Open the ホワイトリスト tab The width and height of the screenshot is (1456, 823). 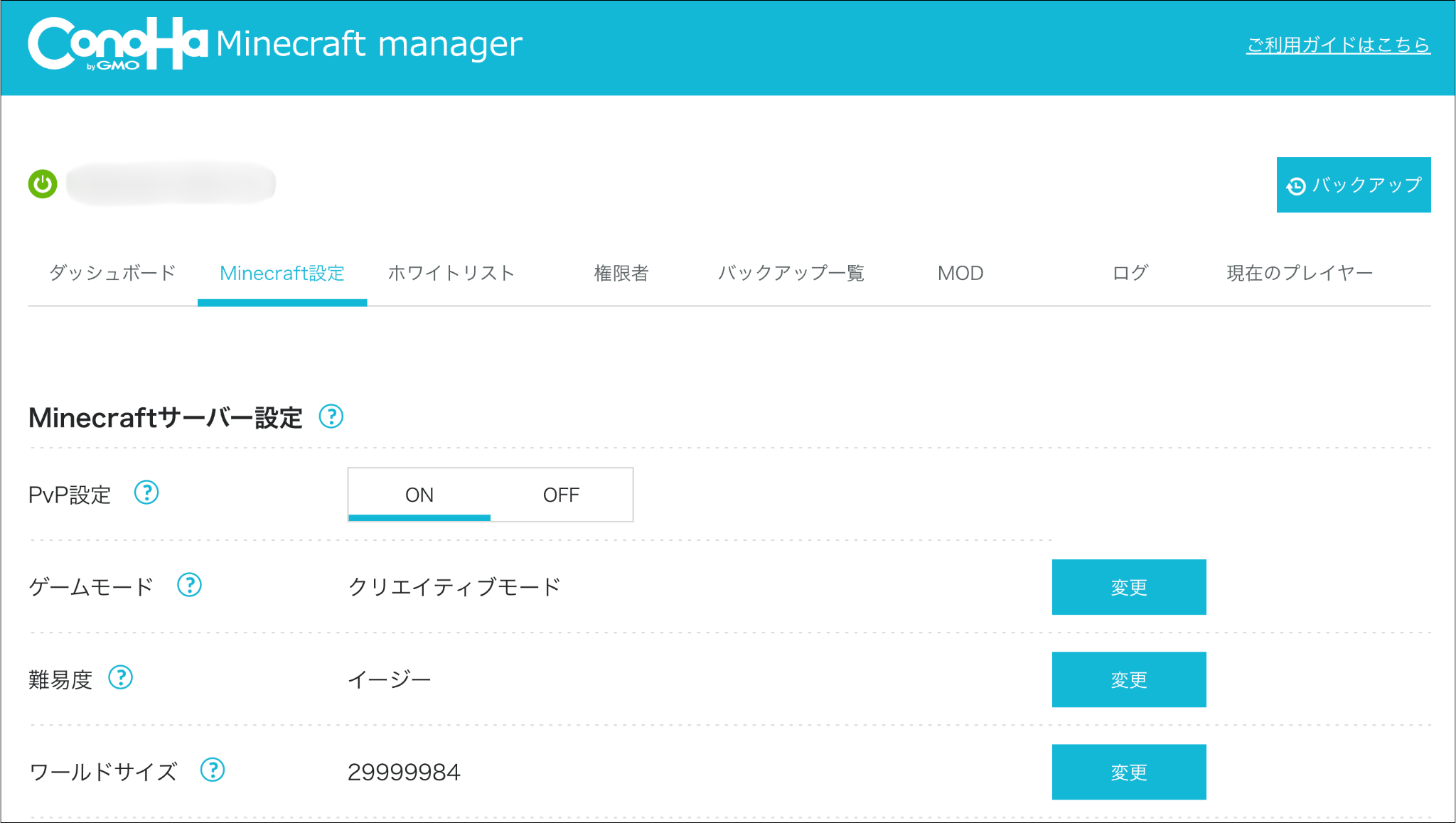[x=451, y=273]
